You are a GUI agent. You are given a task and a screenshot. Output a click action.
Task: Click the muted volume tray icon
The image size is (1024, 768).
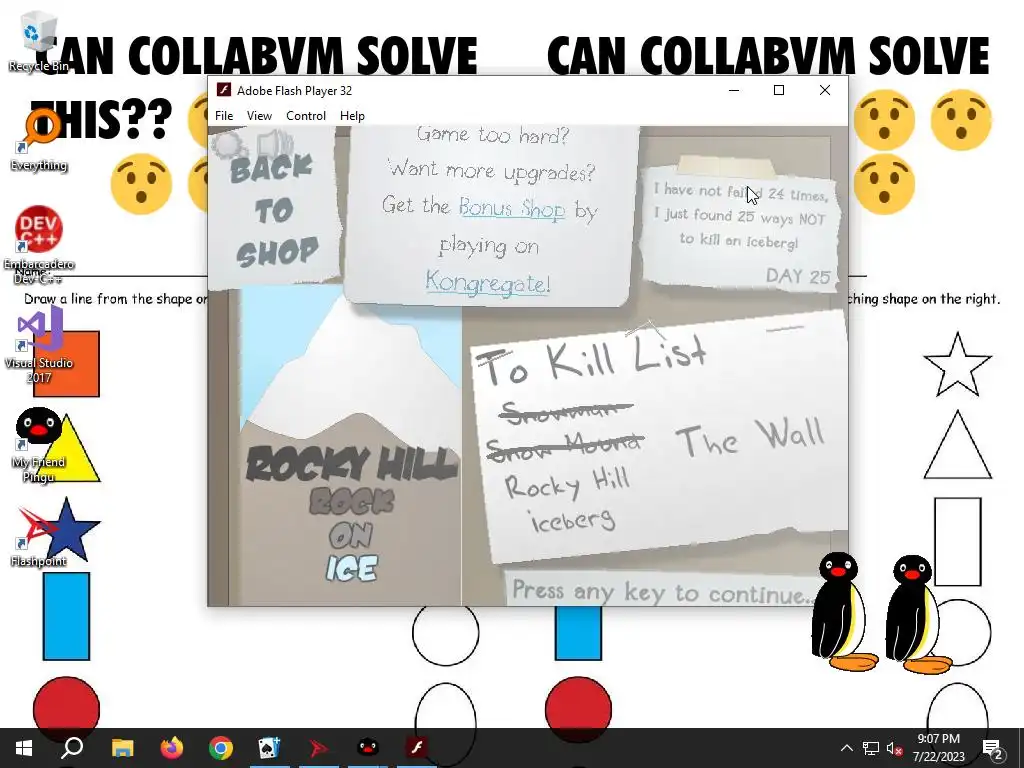894,748
